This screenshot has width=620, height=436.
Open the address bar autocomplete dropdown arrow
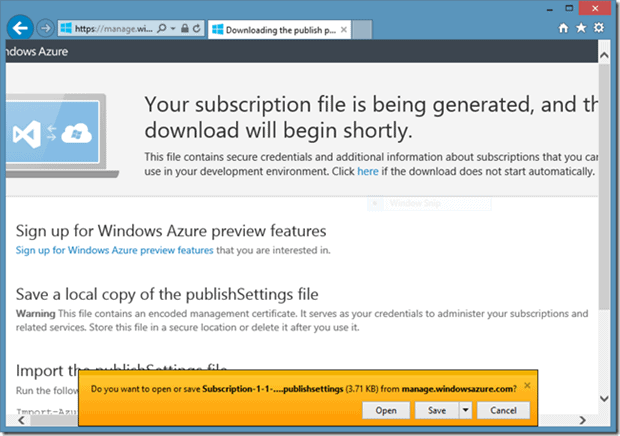(173, 28)
